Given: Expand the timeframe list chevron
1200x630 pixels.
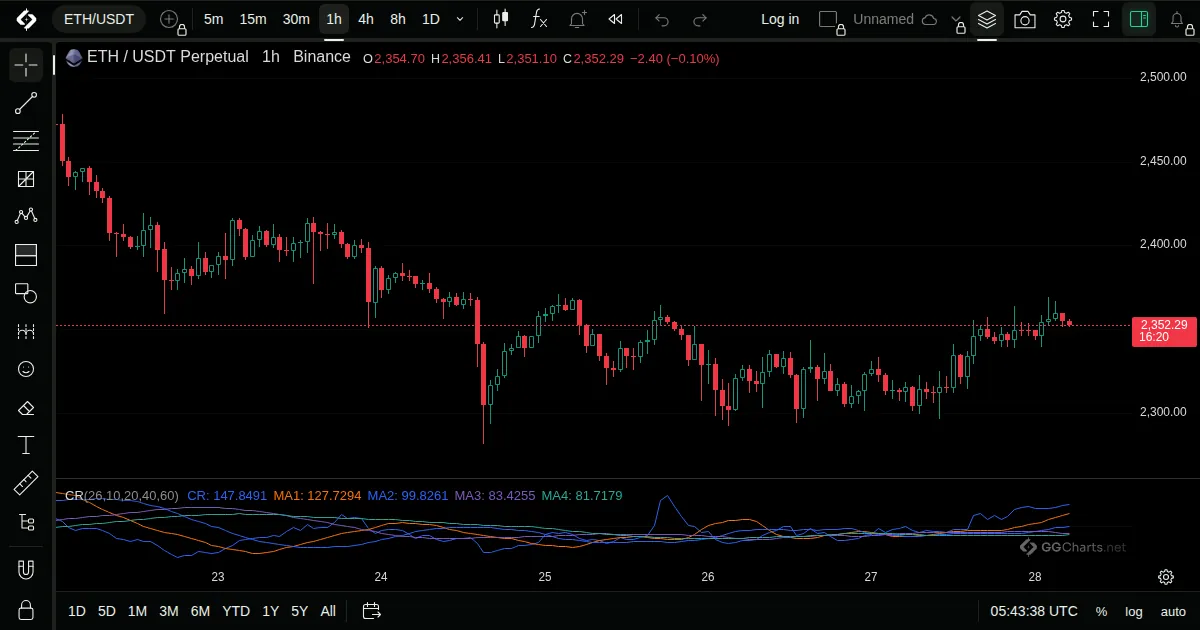Looking at the screenshot, I should pos(460,19).
